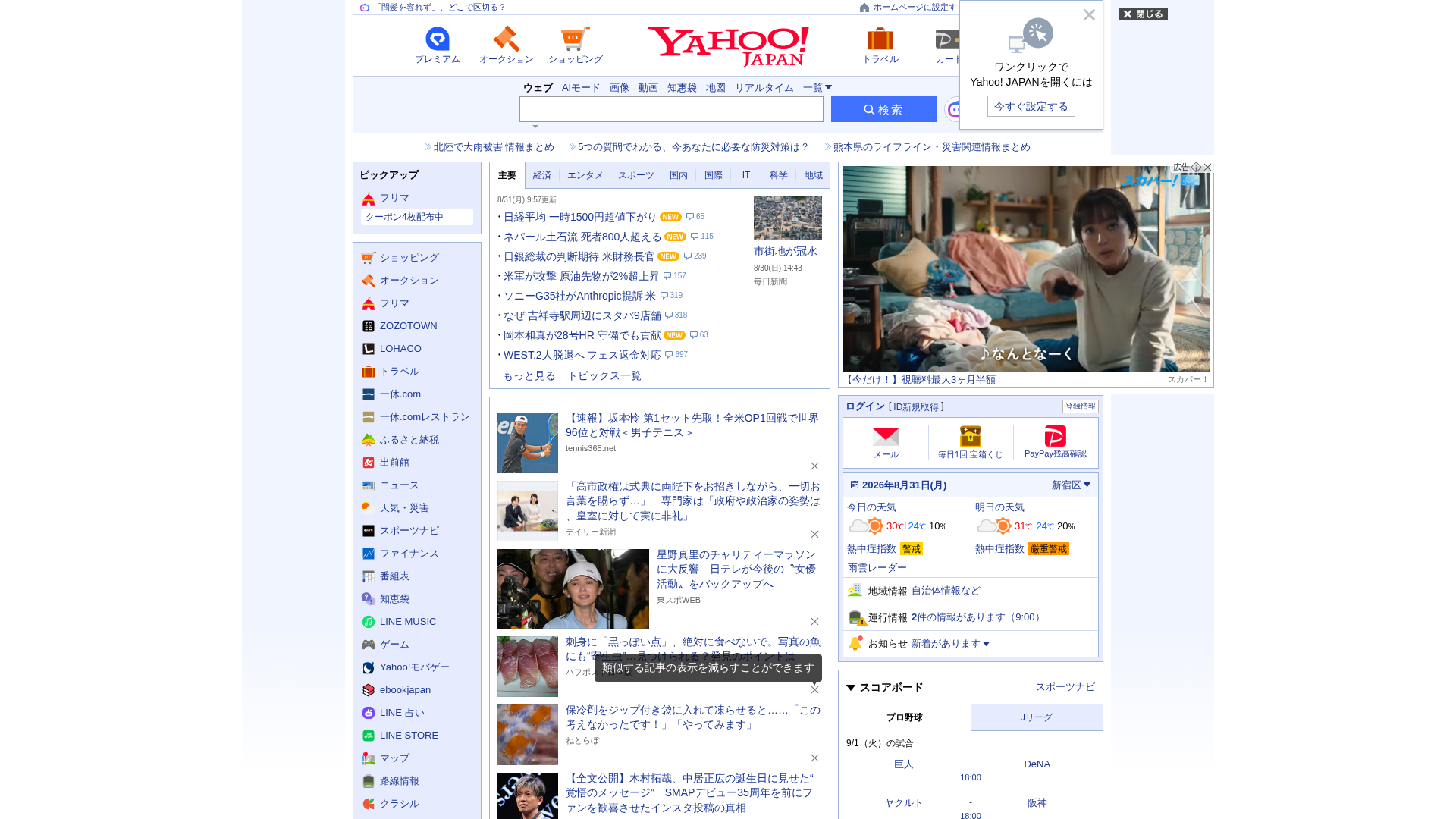Screen dimensions: 1456x819
Task: Open the Shopping cart icon in header
Action: 575,39
